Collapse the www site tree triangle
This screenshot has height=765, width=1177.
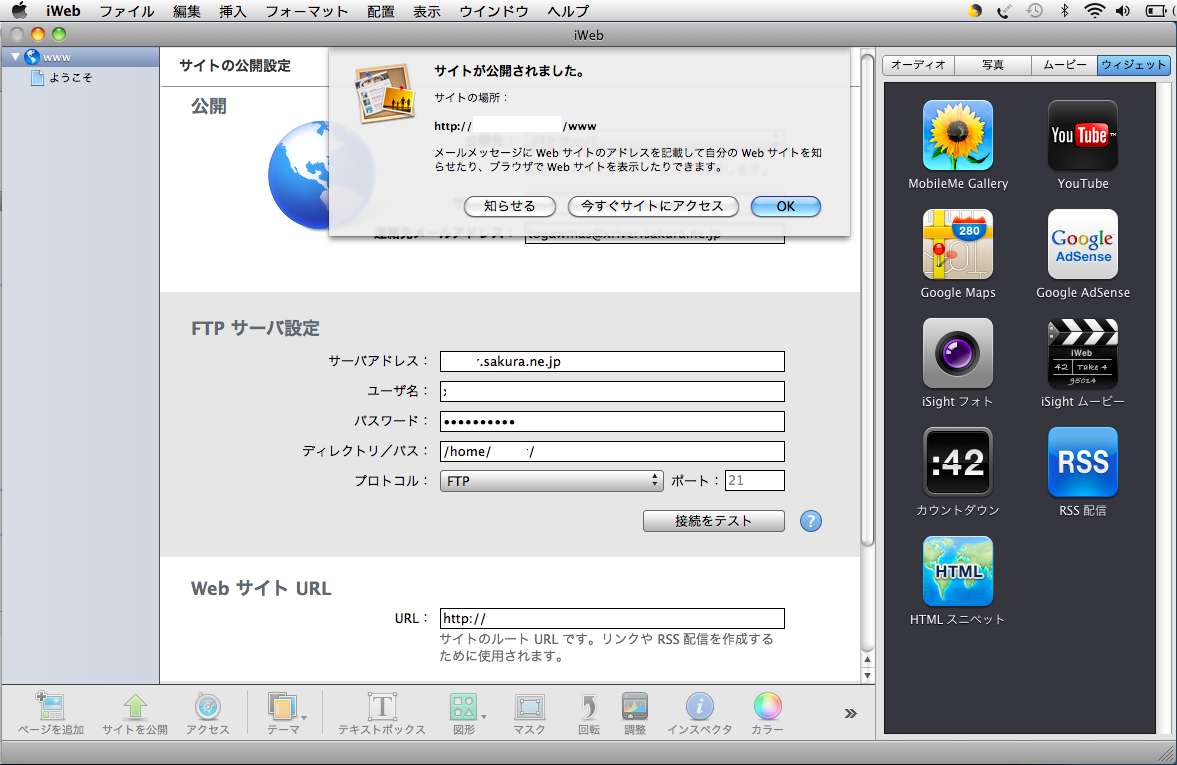point(15,57)
